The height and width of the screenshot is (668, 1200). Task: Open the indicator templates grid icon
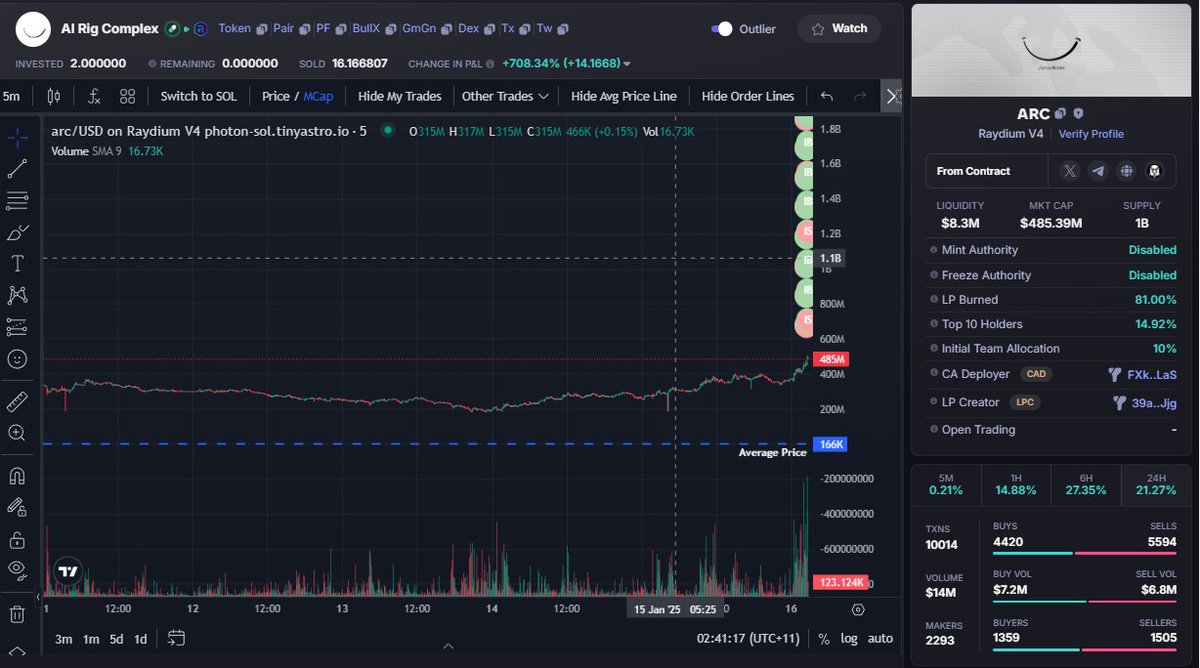[x=127, y=96]
